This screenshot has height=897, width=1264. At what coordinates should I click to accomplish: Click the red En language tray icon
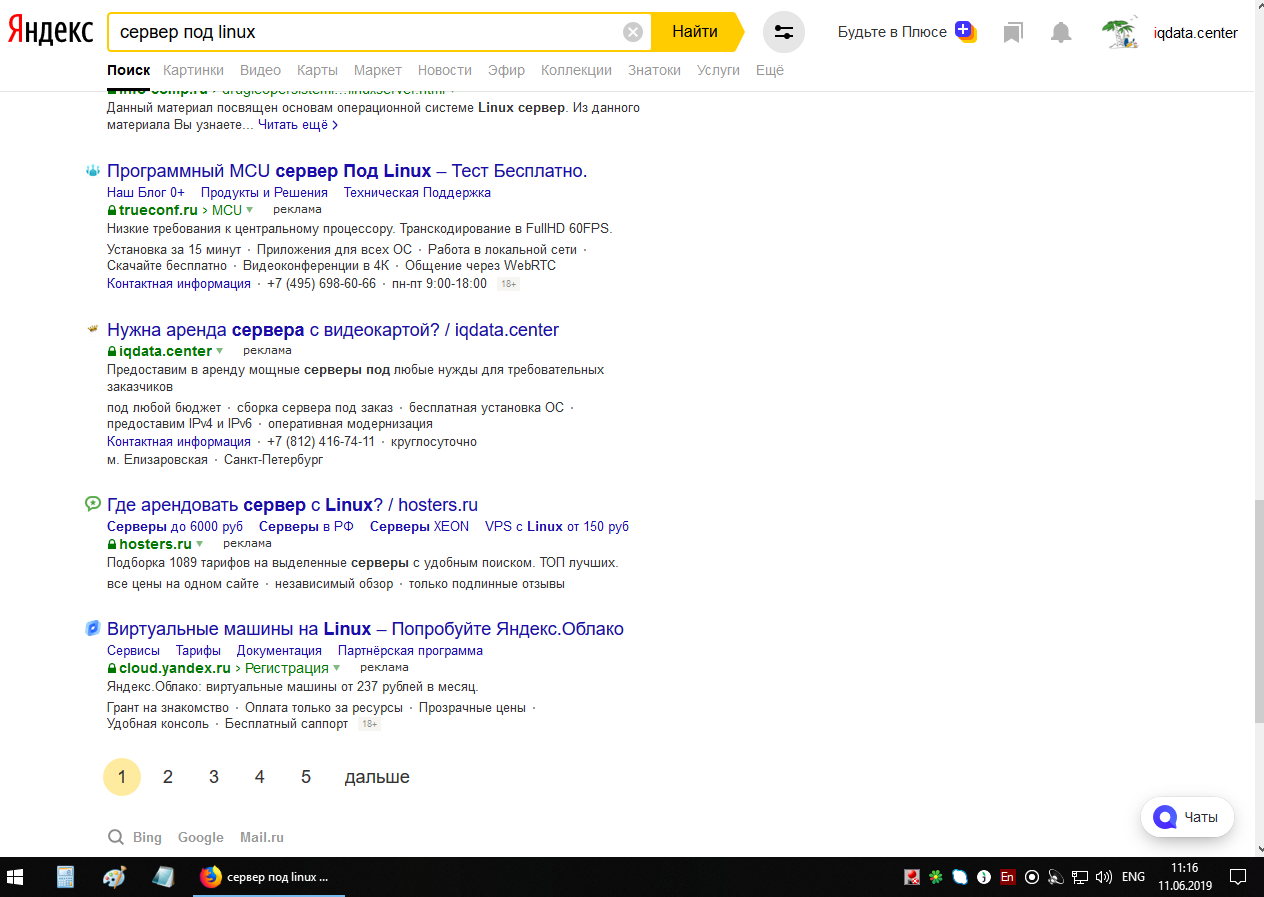click(1008, 877)
